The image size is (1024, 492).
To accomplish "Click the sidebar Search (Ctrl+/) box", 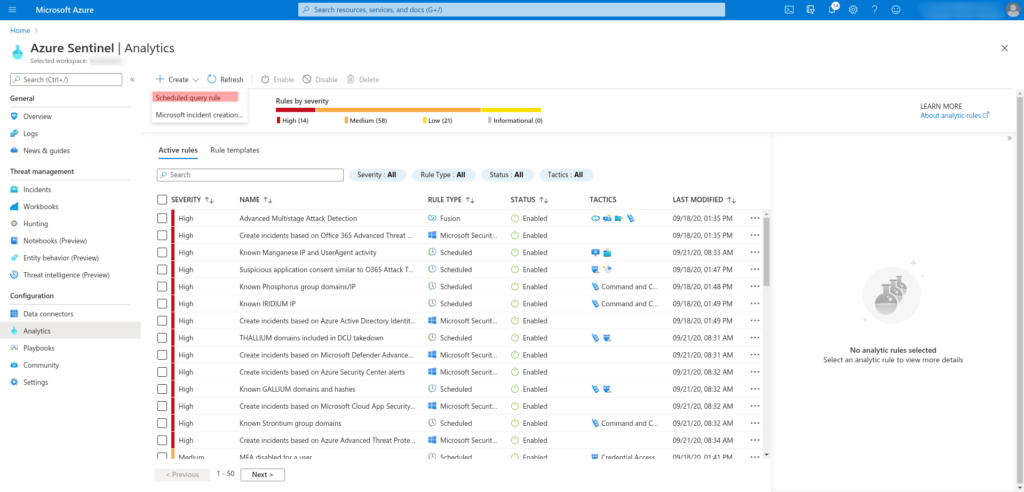I will coord(66,80).
